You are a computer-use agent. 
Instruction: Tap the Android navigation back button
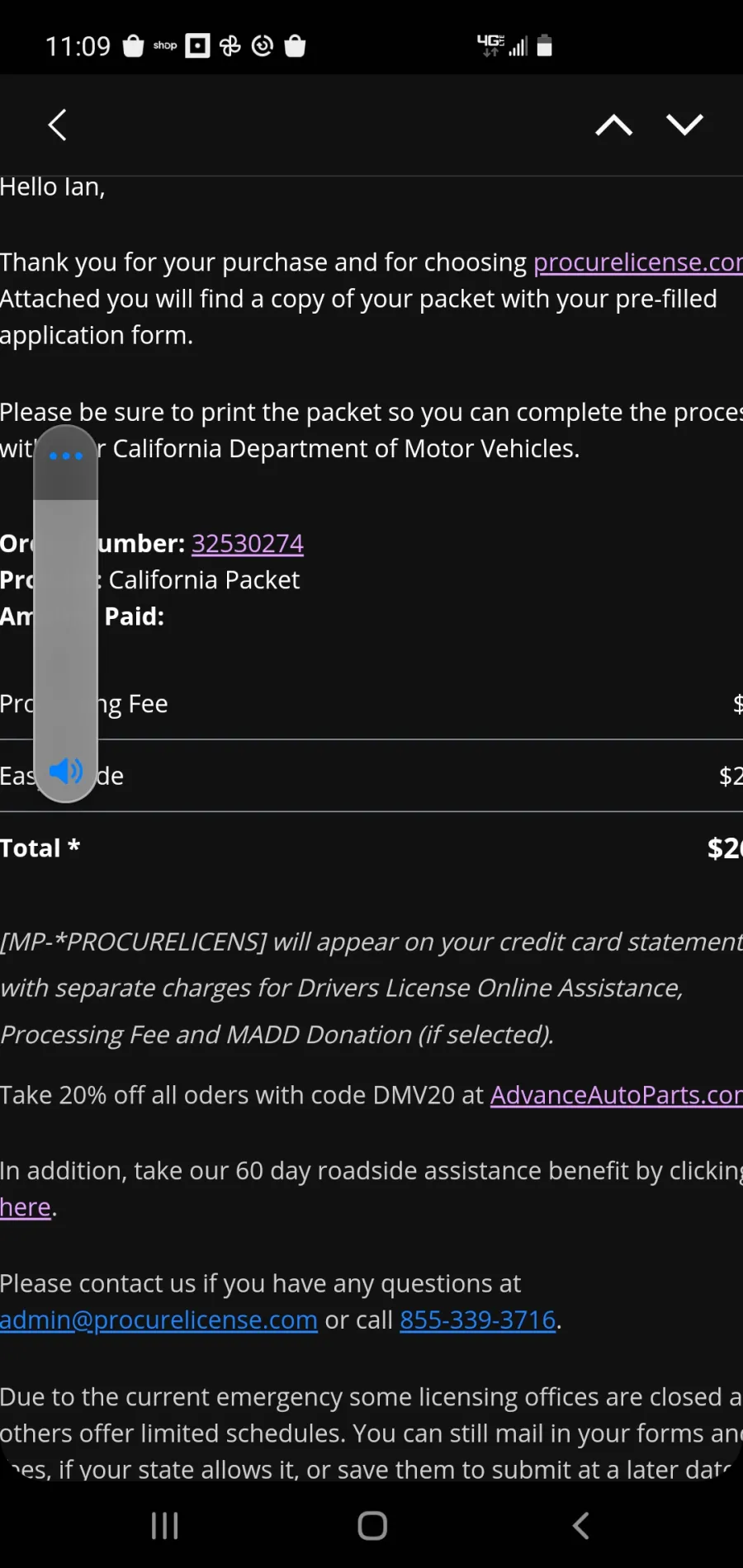(581, 1526)
